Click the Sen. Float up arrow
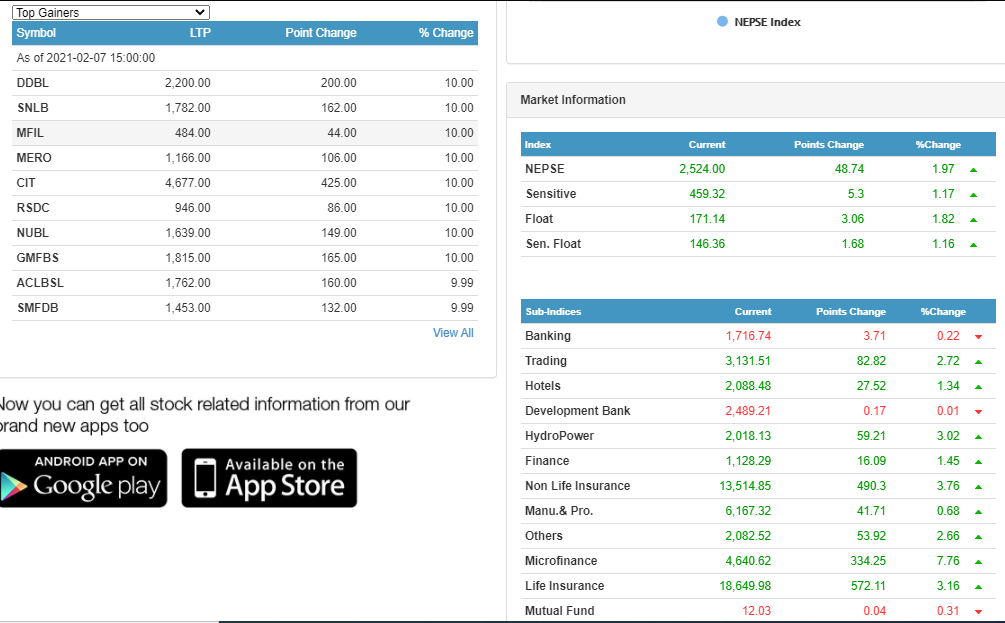Screen dimensions: 1005x623 974,245
